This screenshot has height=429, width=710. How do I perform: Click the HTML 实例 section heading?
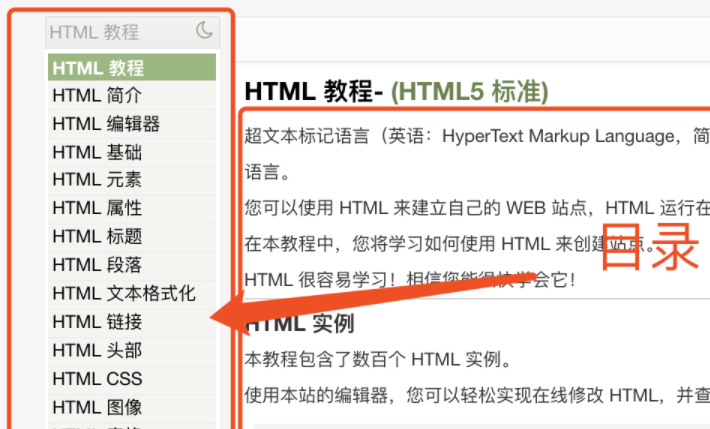point(300,325)
